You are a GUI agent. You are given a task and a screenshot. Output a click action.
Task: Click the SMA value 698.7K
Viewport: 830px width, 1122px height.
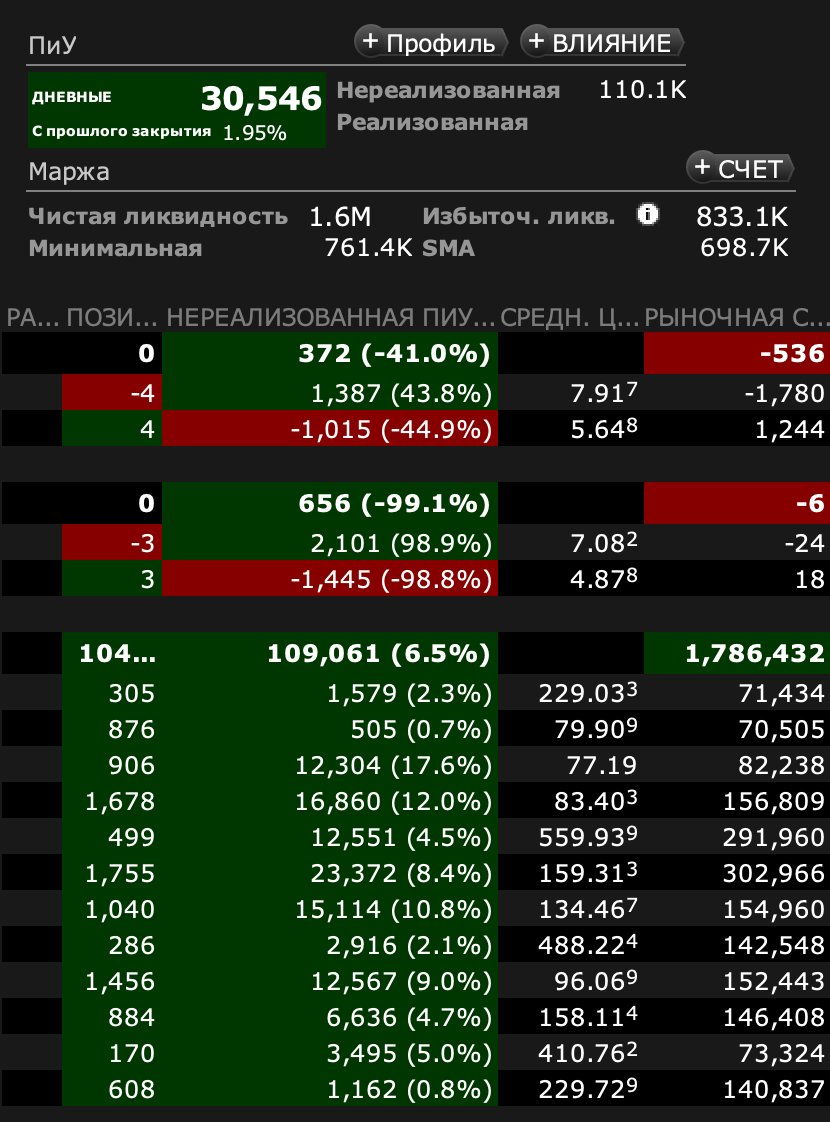point(744,248)
